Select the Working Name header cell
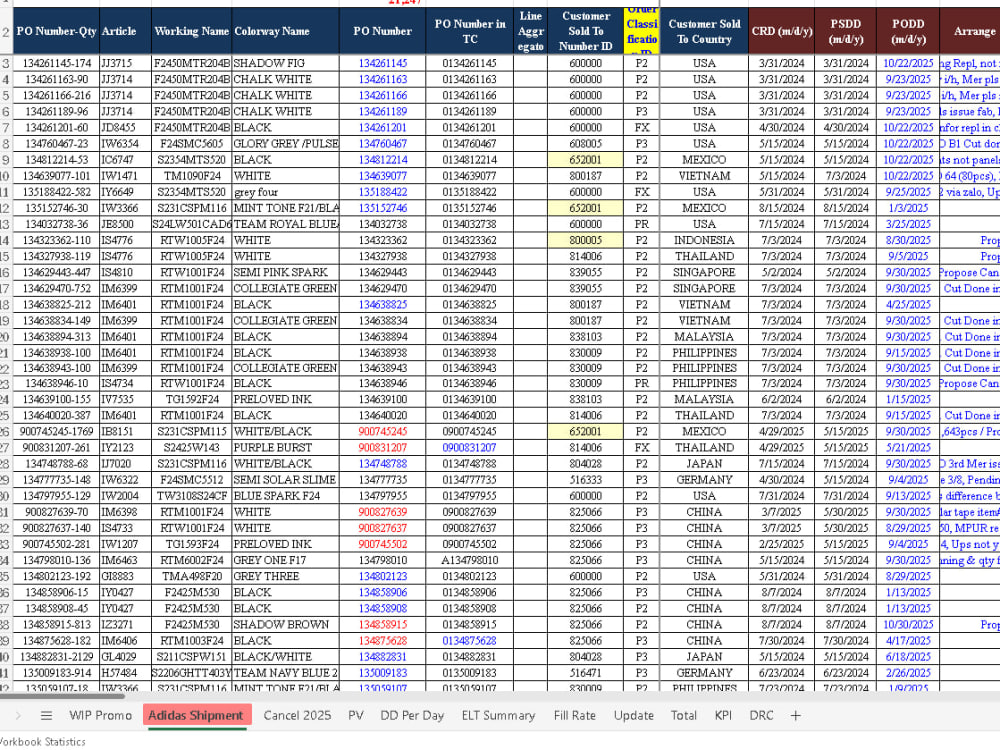 pos(192,31)
